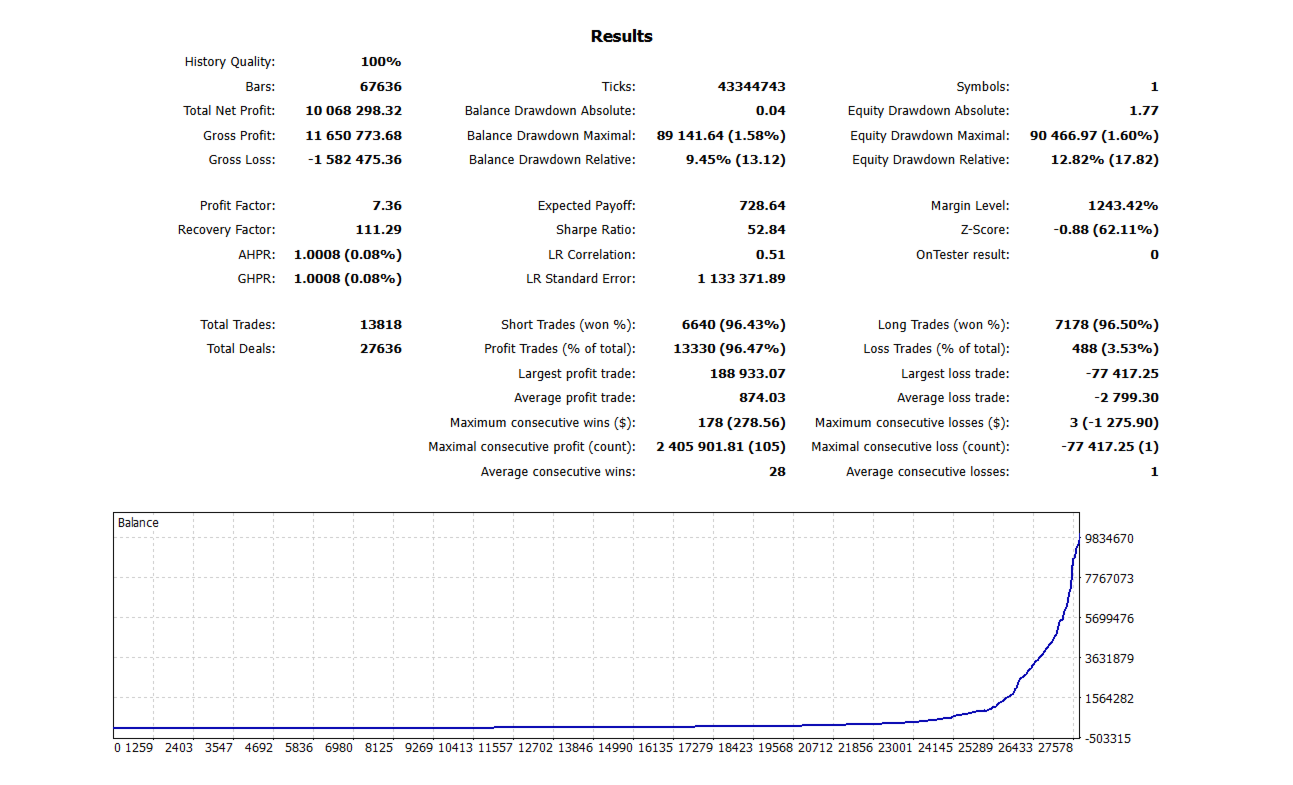This screenshot has width=1293, height=785.
Task: Click Symbols value 1
Action: (1154, 87)
